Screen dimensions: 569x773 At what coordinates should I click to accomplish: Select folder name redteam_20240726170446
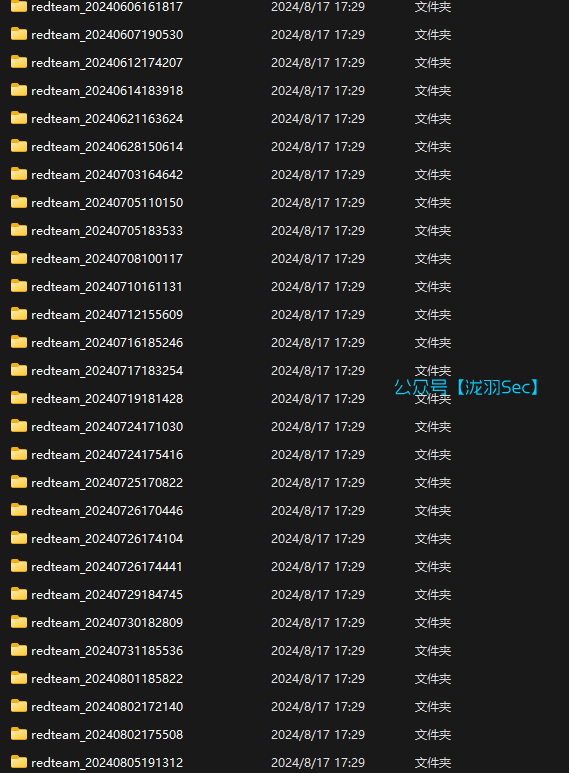[x=107, y=511]
